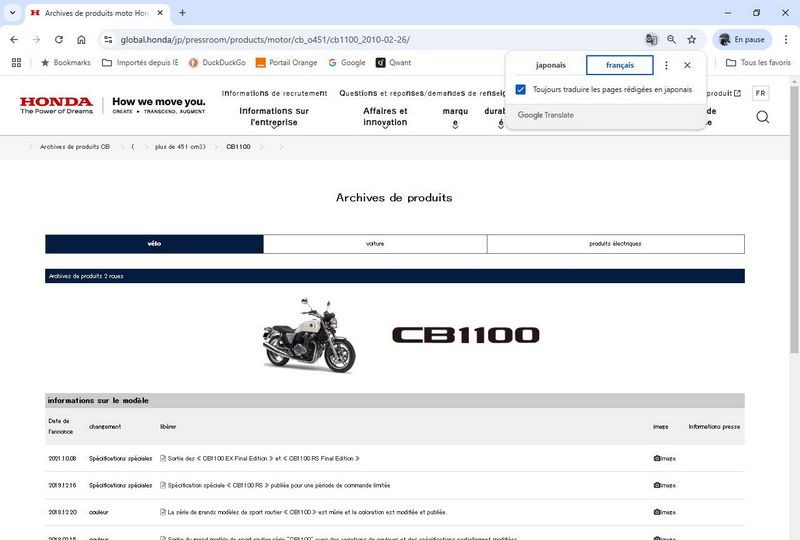Click the Archives de produits 2 roues header
The image size is (800, 540).
pyautogui.click(x=395, y=276)
